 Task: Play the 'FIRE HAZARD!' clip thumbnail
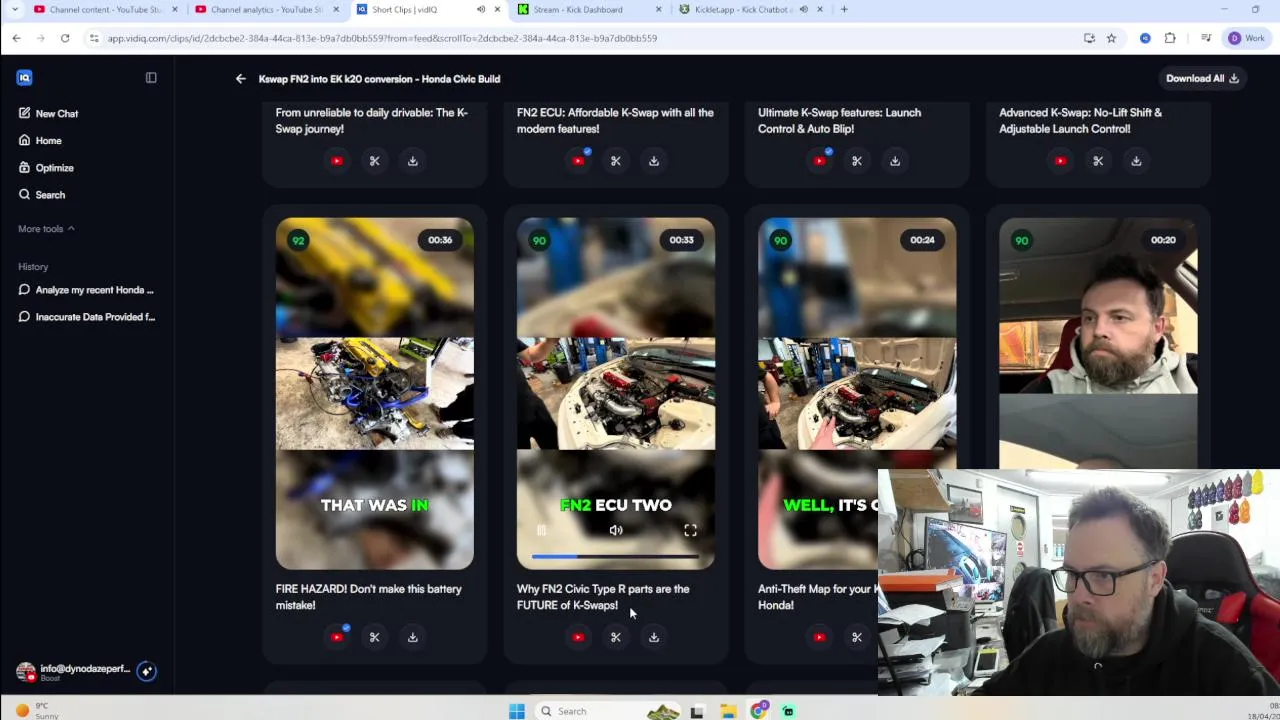[x=375, y=393]
